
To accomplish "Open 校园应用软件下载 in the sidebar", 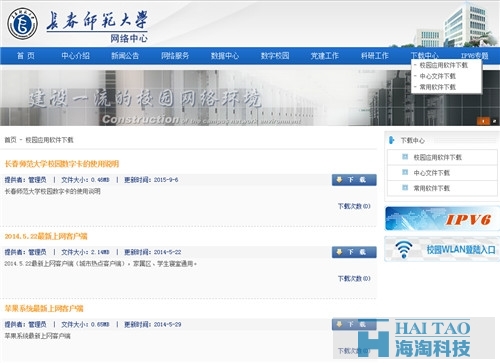I will [438, 157].
